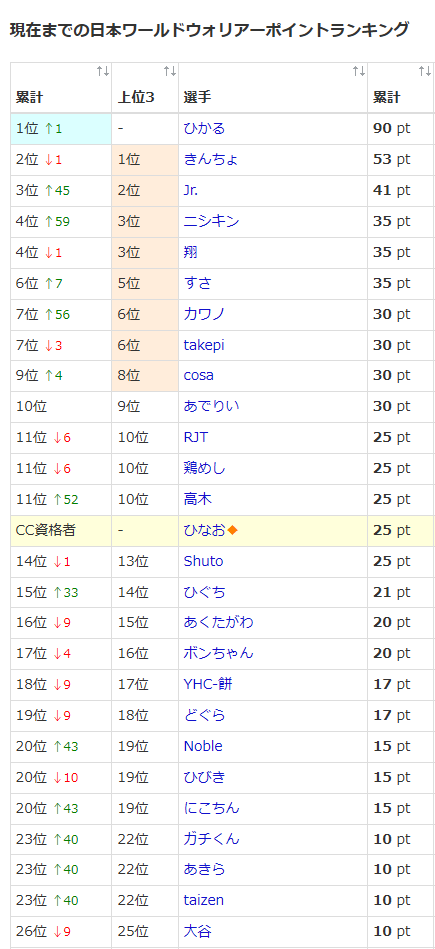Open player Noble link
This screenshot has height=949, width=435.
pos(203,746)
